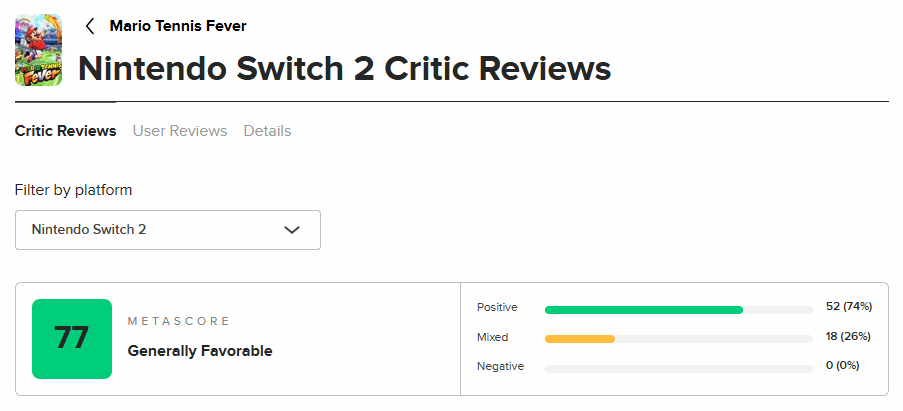Select the Positive reviews label

[497, 307]
